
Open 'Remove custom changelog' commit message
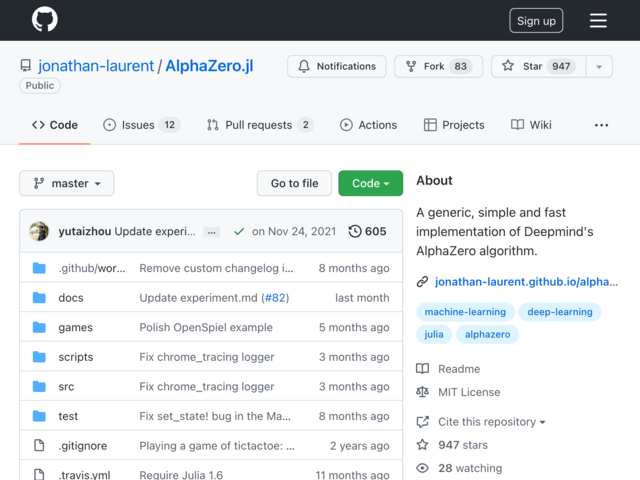pyautogui.click(x=216, y=268)
